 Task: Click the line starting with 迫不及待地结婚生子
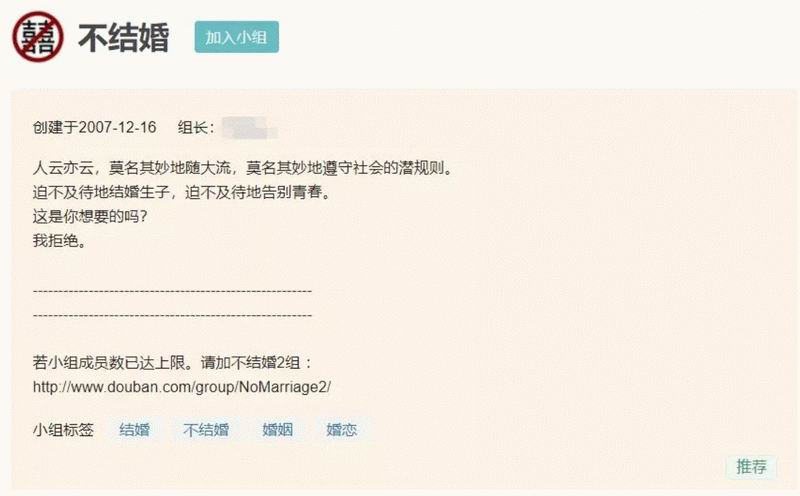tap(182, 192)
